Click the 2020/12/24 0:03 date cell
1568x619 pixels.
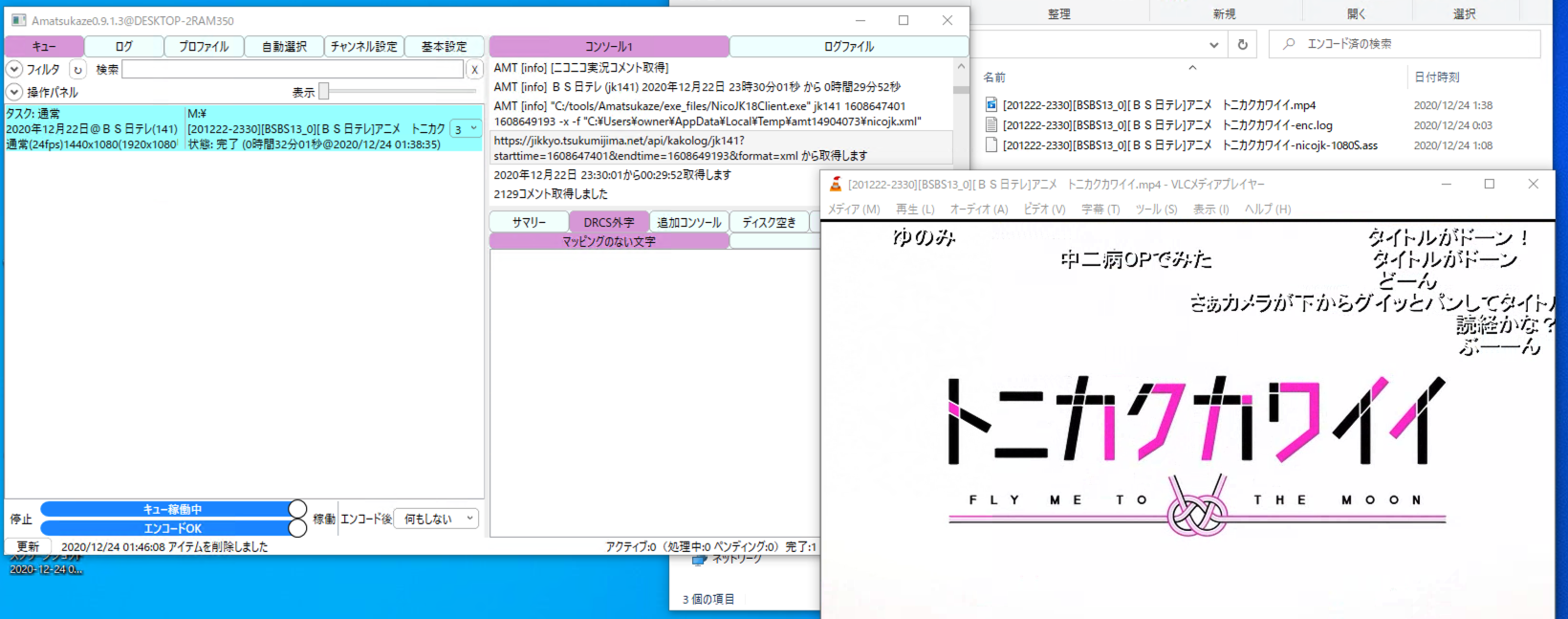pyautogui.click(x=1452, y=125)
